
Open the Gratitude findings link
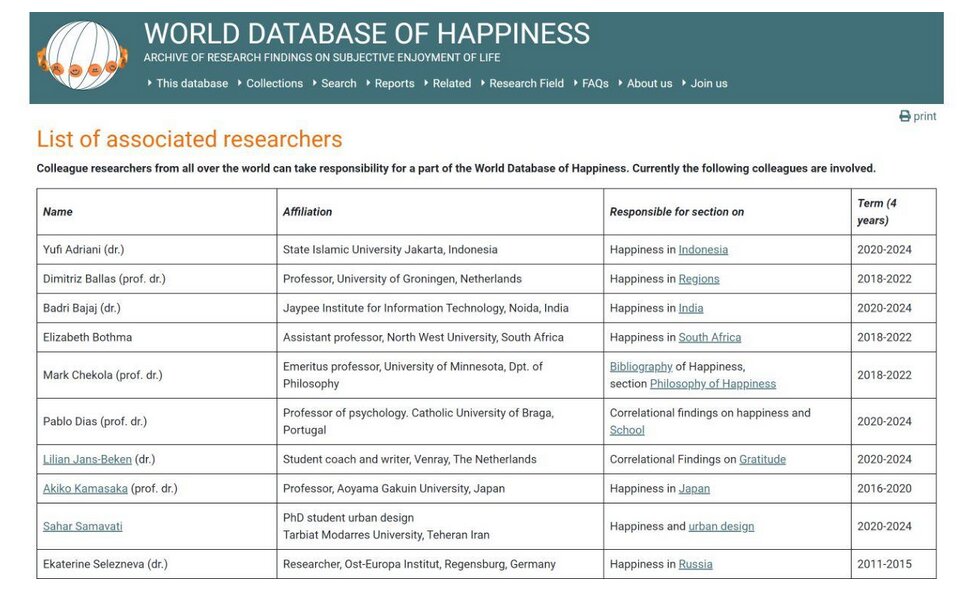763,459
